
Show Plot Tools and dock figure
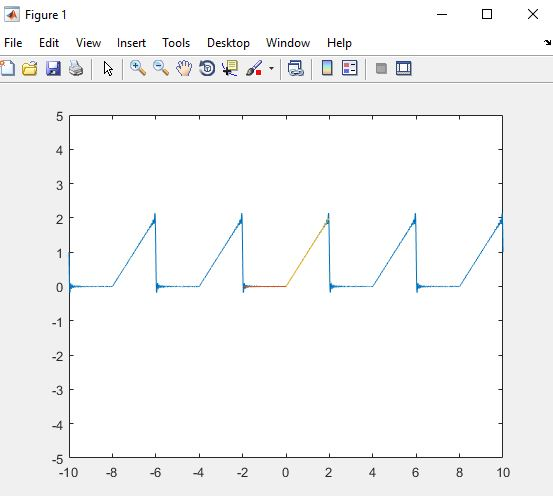pyautogui.click(x=404, y=68)
